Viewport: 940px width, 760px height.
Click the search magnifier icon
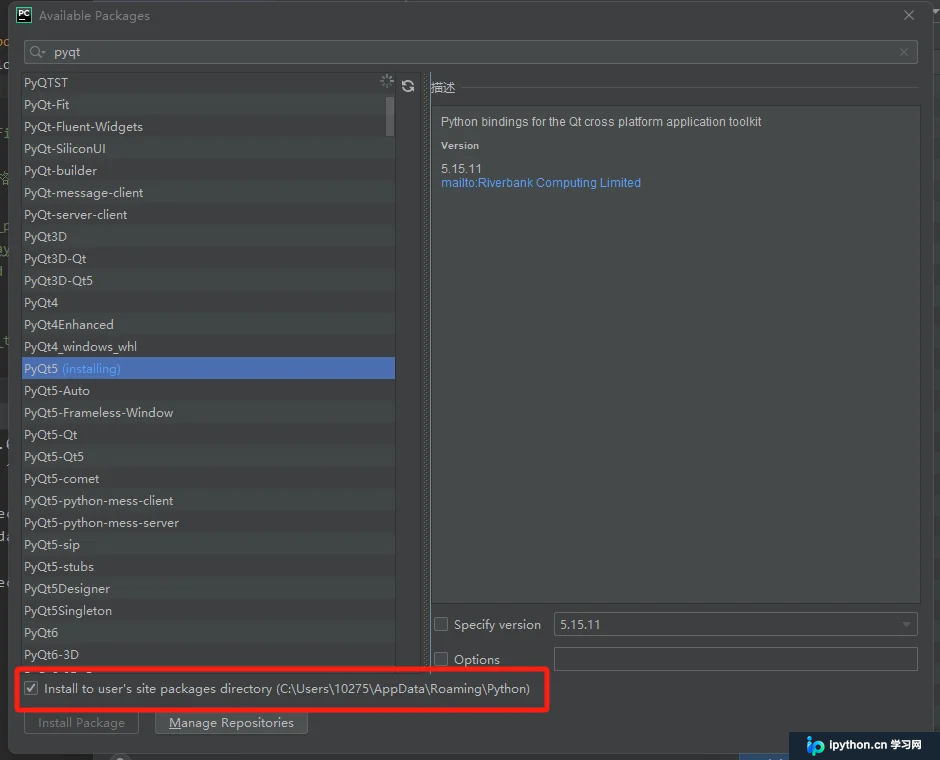pyautogui.click(x=37, y=52)
